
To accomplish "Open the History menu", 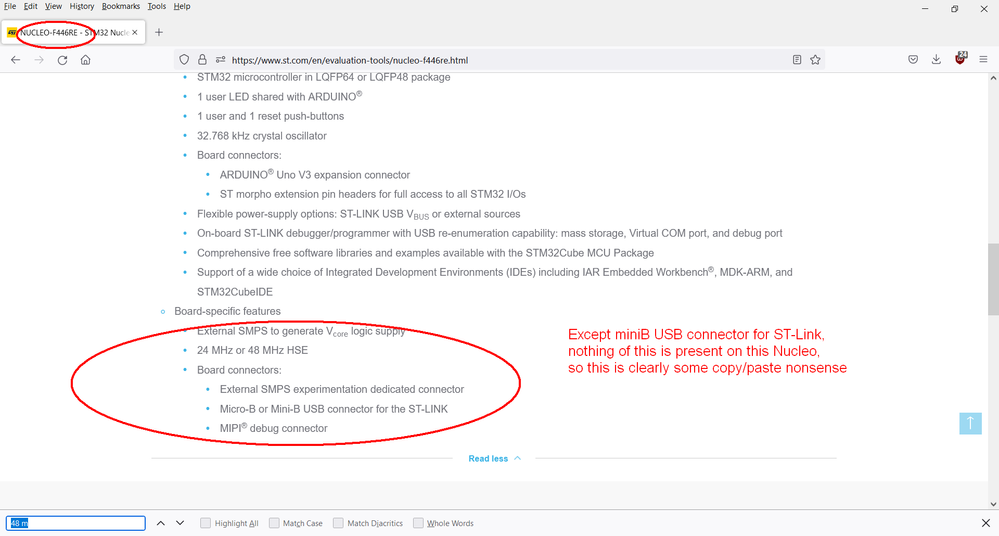I will coord(82,6).
